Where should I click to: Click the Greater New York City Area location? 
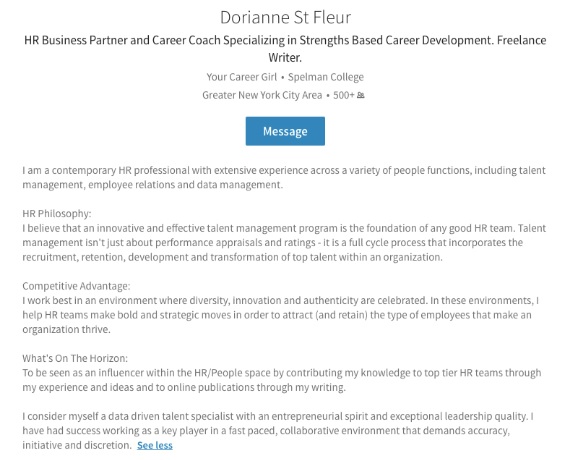262,95
